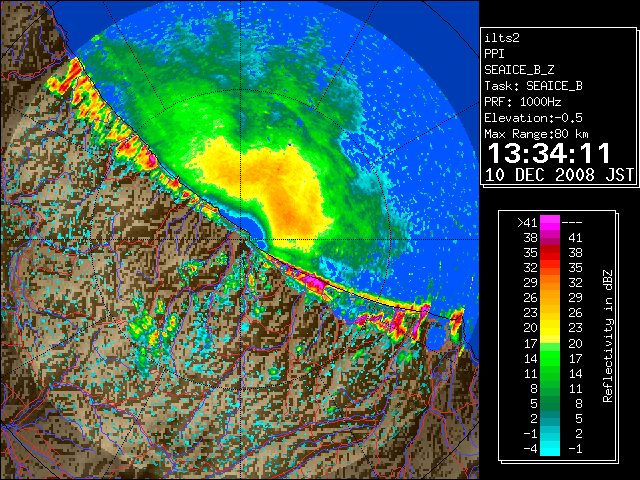Click the 'Reflectivity in dBZ' legend title
The height and width of the screenshot is (480, 640).
608,336
